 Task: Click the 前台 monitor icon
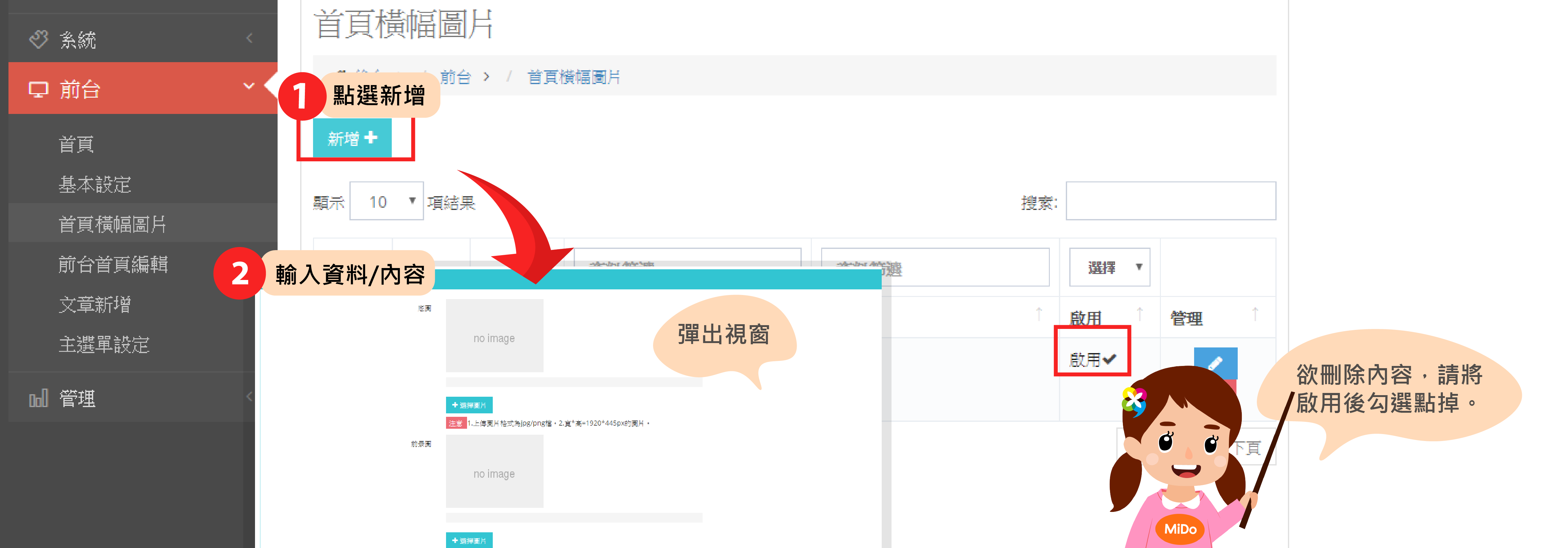pyautogui.click(x=38, y=89)
